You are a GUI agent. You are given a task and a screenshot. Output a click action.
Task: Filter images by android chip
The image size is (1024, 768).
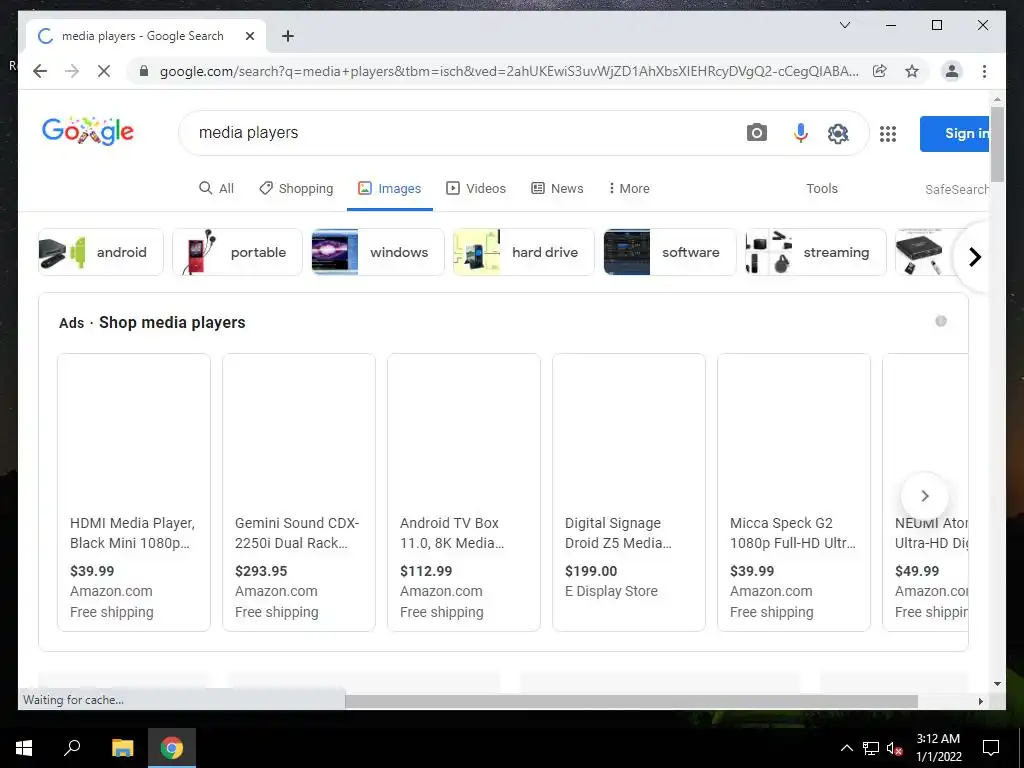click(101, 252)
